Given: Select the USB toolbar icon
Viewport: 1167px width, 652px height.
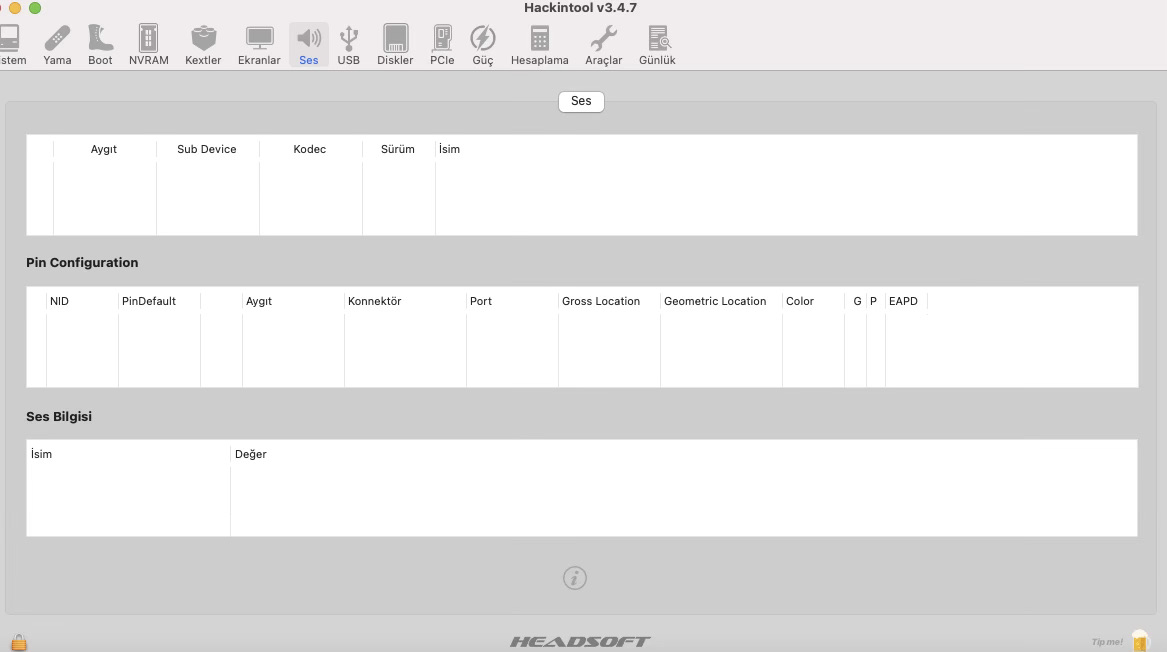Looking at the screenshot, I should click(348, 45).
